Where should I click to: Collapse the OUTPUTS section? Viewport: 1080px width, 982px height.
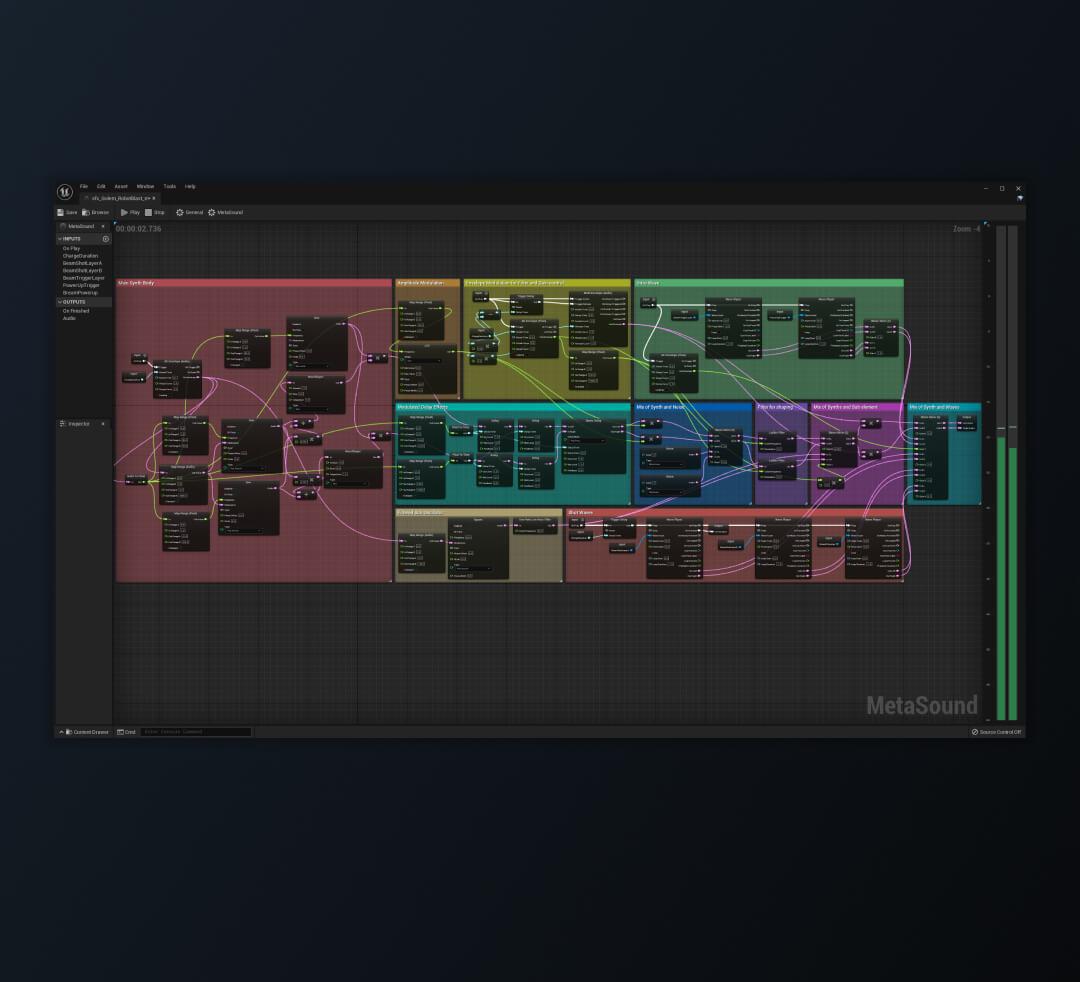click(60, 302)
